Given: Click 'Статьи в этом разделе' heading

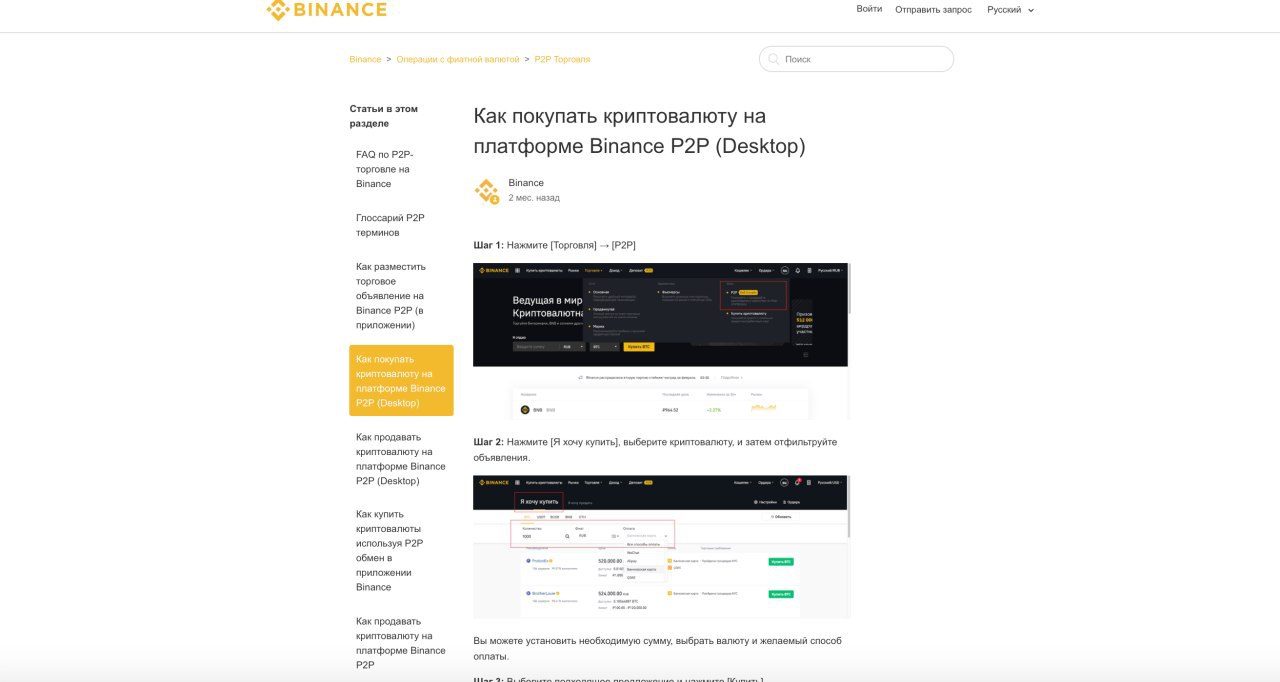Looking at the screenshot, I should [x=384, y=116].
